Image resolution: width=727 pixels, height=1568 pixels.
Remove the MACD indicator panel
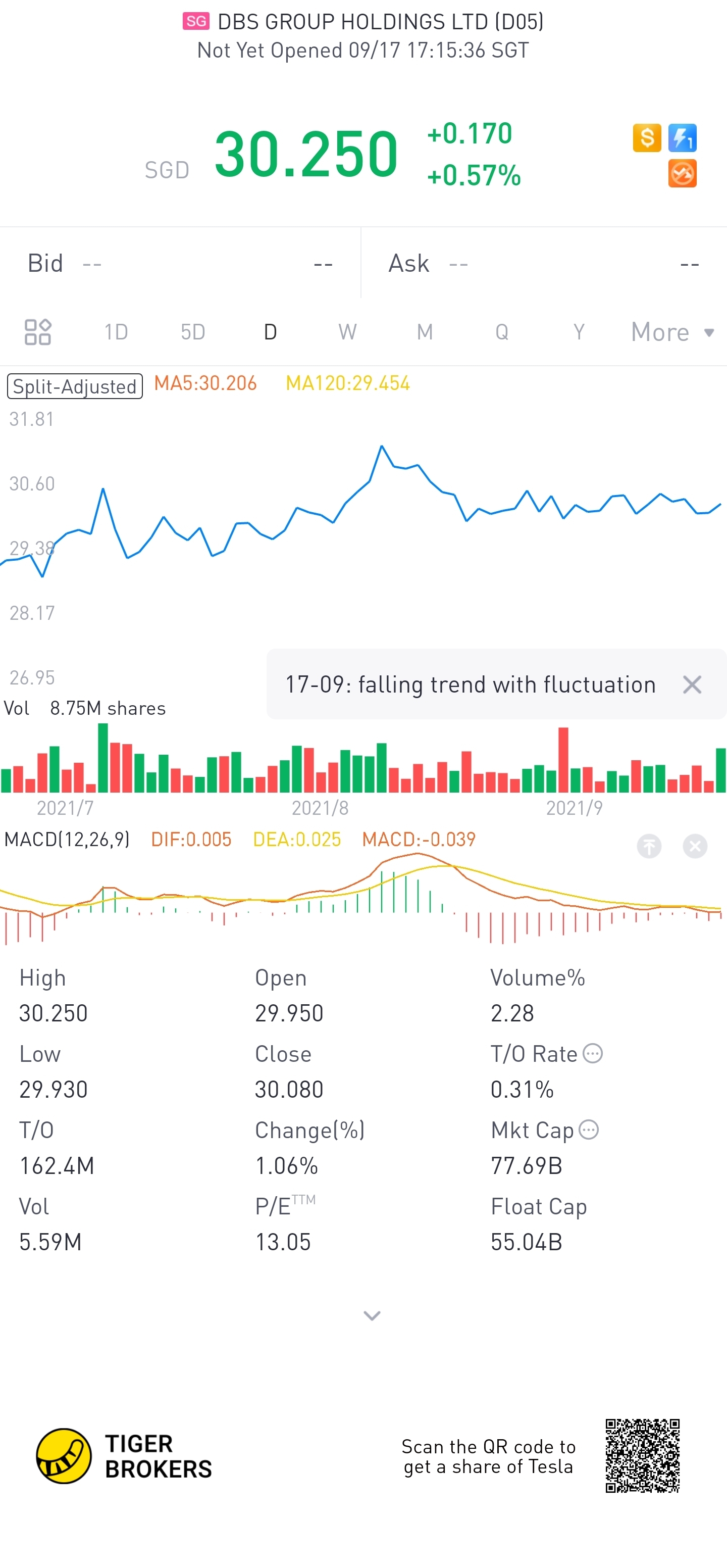coord(695,846)
